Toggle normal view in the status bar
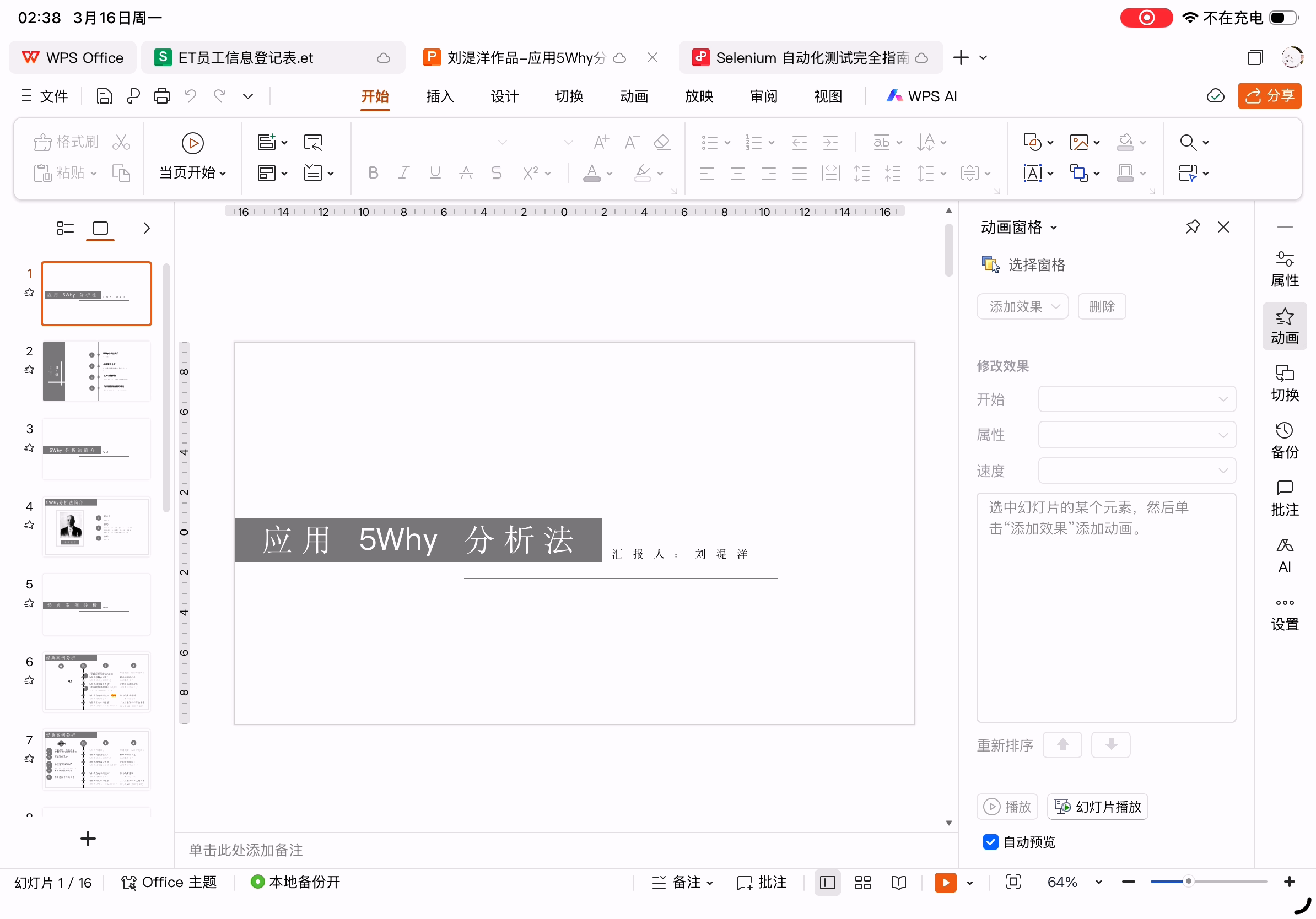 (x=827, y=882)
